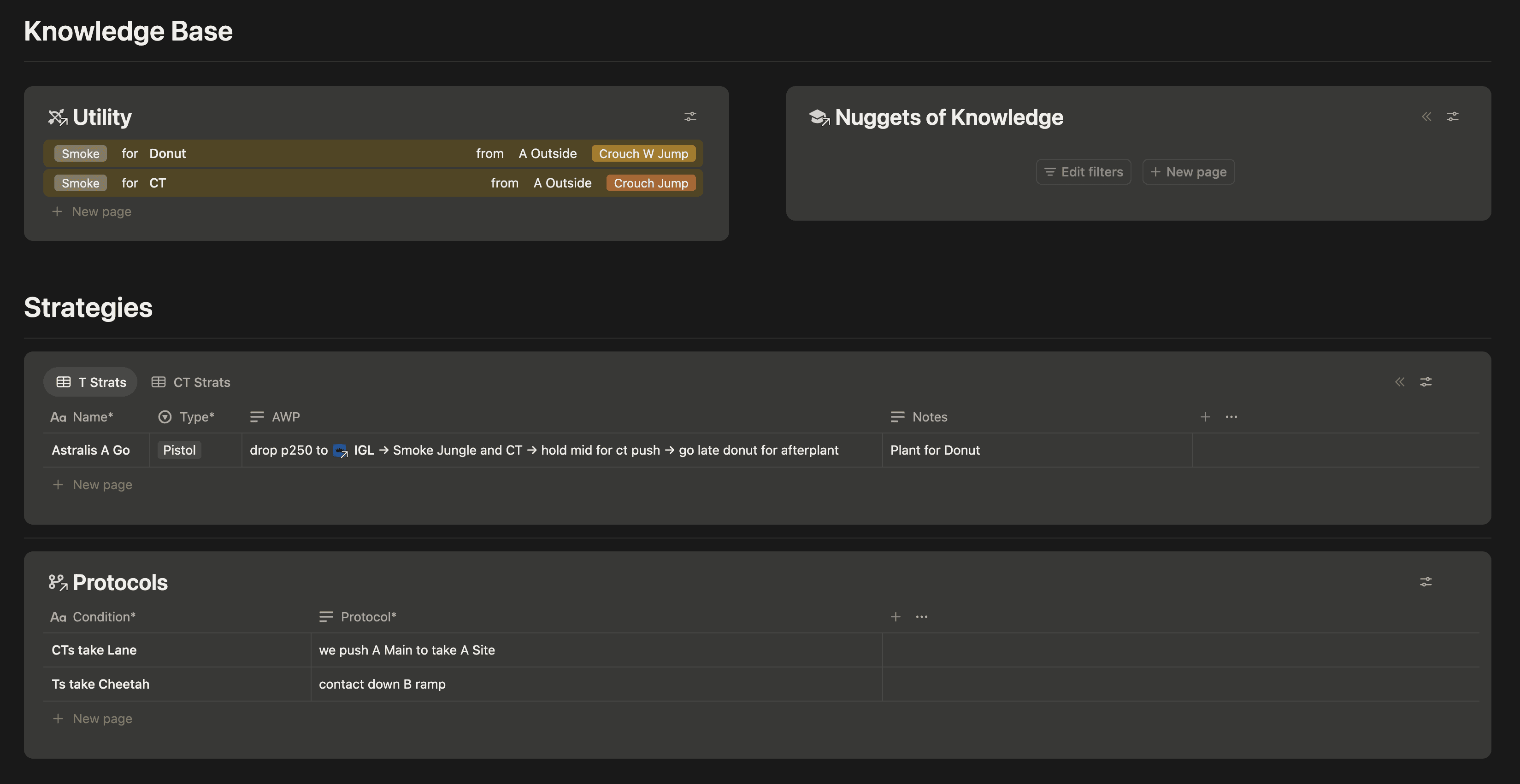Add a New page under Utility
Screen dimensions: 1520x784
click(x=91, y=211)
